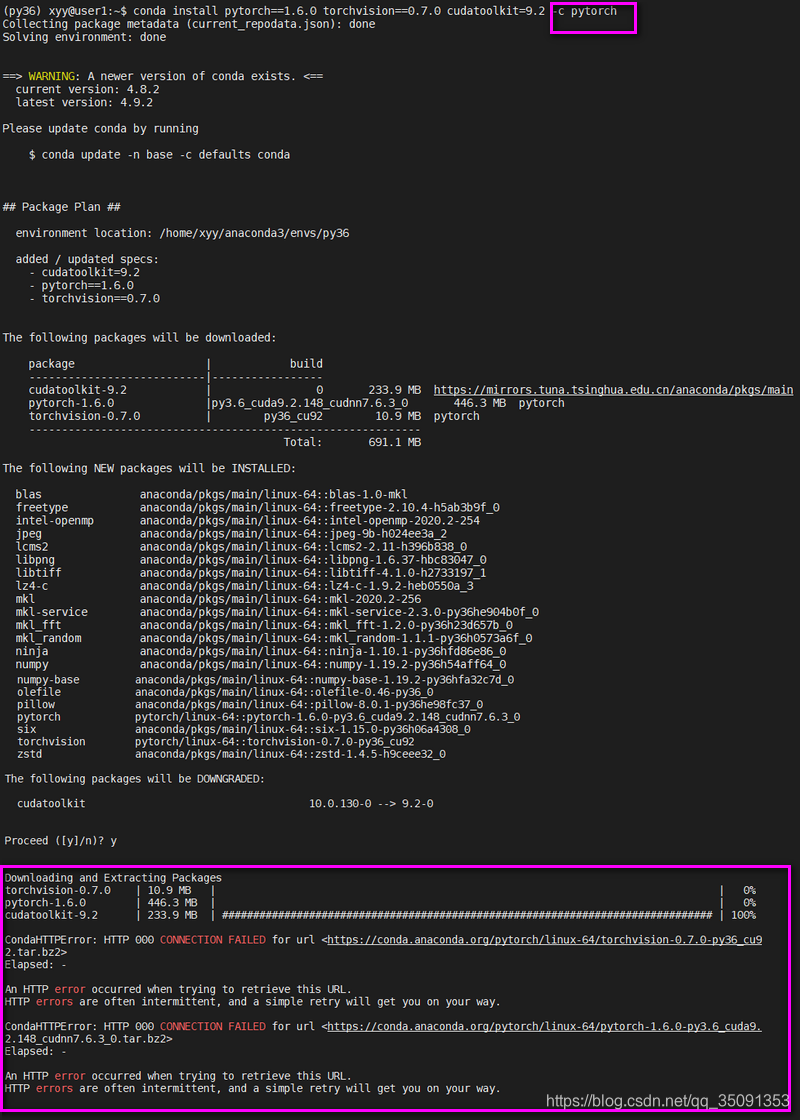Select the mkl-service package row
The height and width of the screenshot is (1120, 800).
tap(277, 611)
